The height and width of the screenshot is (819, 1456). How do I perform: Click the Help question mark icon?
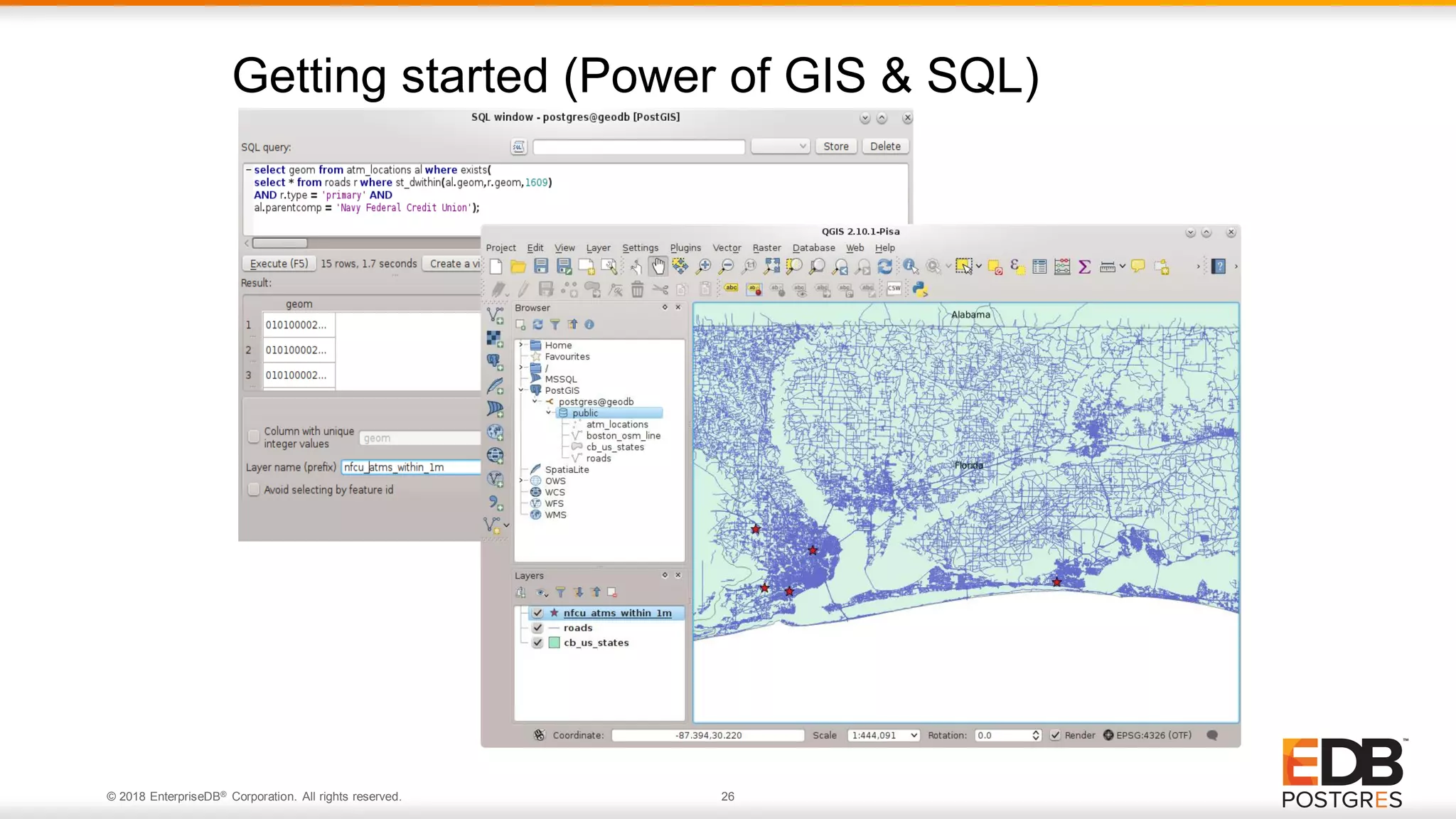[1219, 267]
